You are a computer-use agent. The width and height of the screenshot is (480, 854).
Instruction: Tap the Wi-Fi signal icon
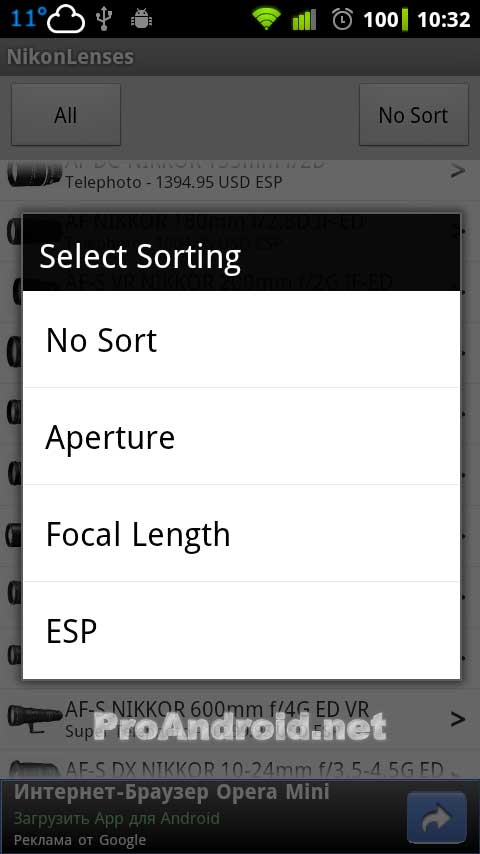click(x=266, y=20)
